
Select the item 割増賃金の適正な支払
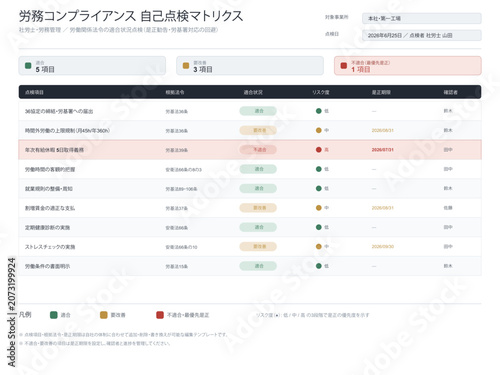click(50, 208)
